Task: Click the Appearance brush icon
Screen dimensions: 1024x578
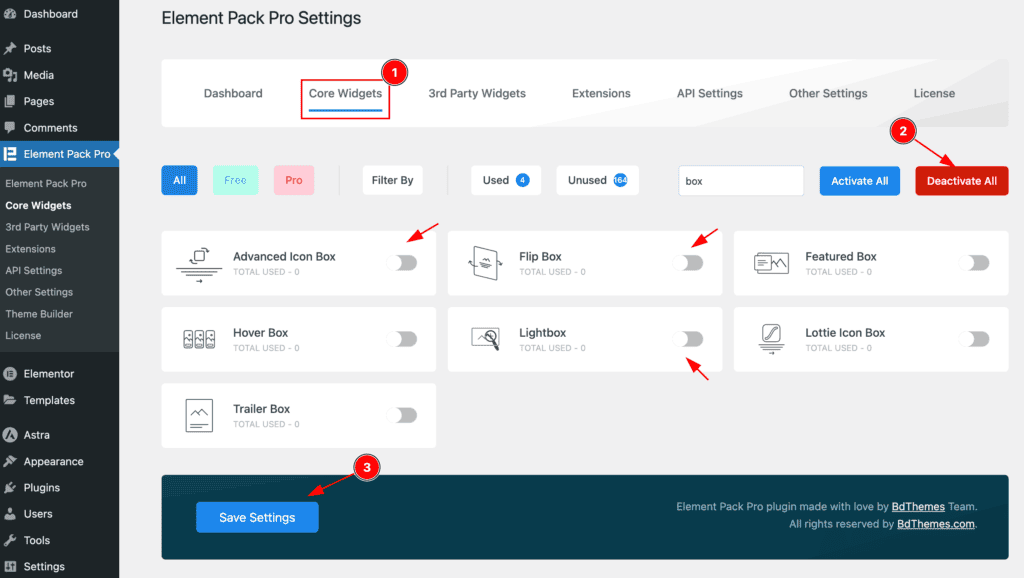Action: 10,461
